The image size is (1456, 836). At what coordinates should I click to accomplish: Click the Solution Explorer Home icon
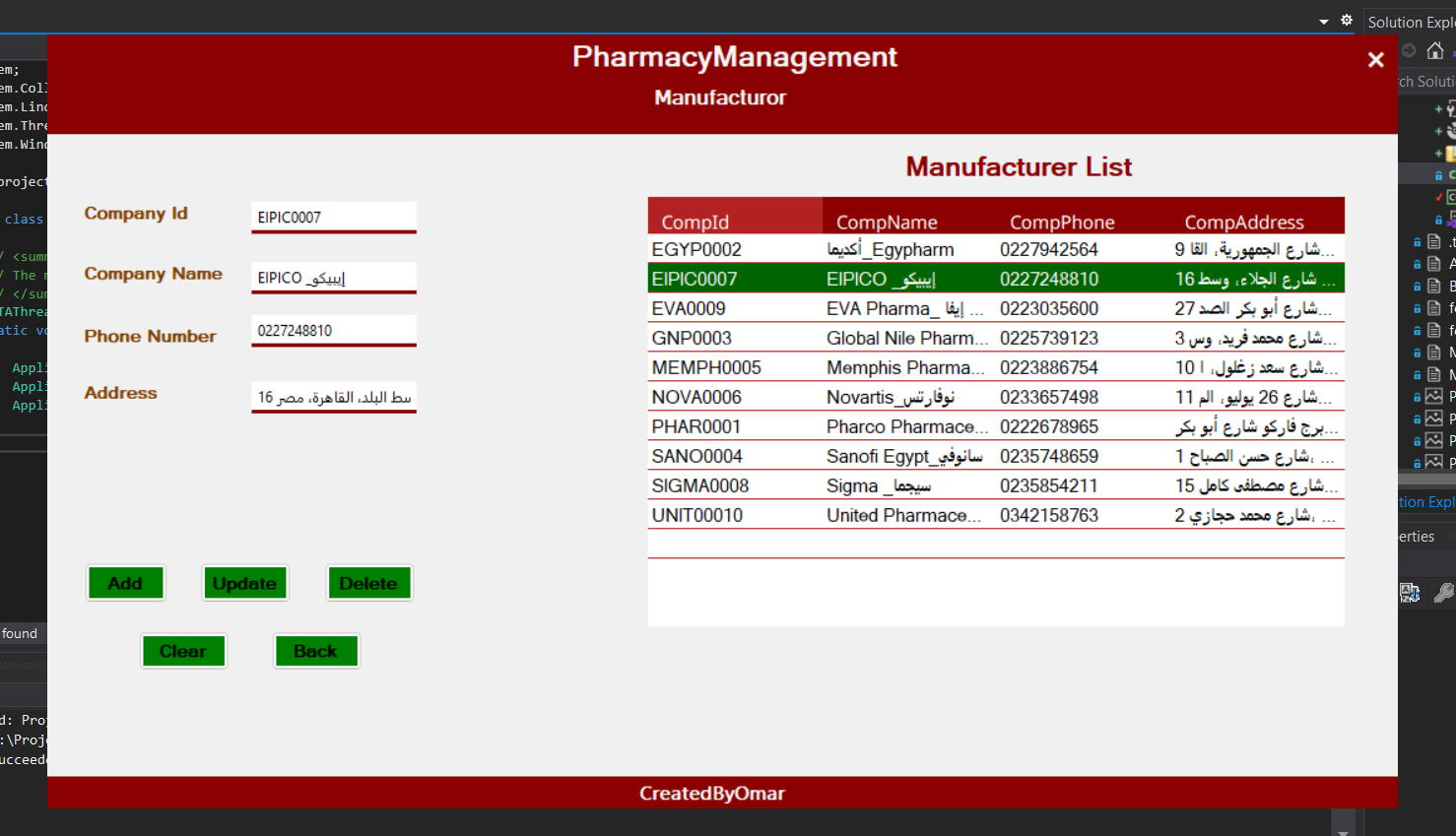pyautogui.click(x=1434, y=51)
